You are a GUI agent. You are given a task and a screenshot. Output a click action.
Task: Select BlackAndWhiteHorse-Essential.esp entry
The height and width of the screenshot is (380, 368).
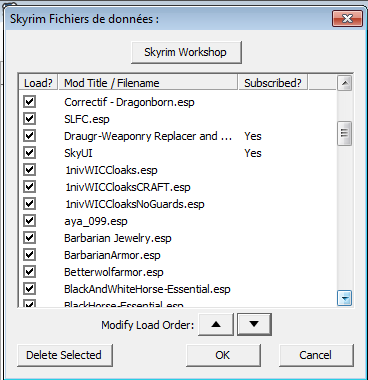(x=147, y=289)
